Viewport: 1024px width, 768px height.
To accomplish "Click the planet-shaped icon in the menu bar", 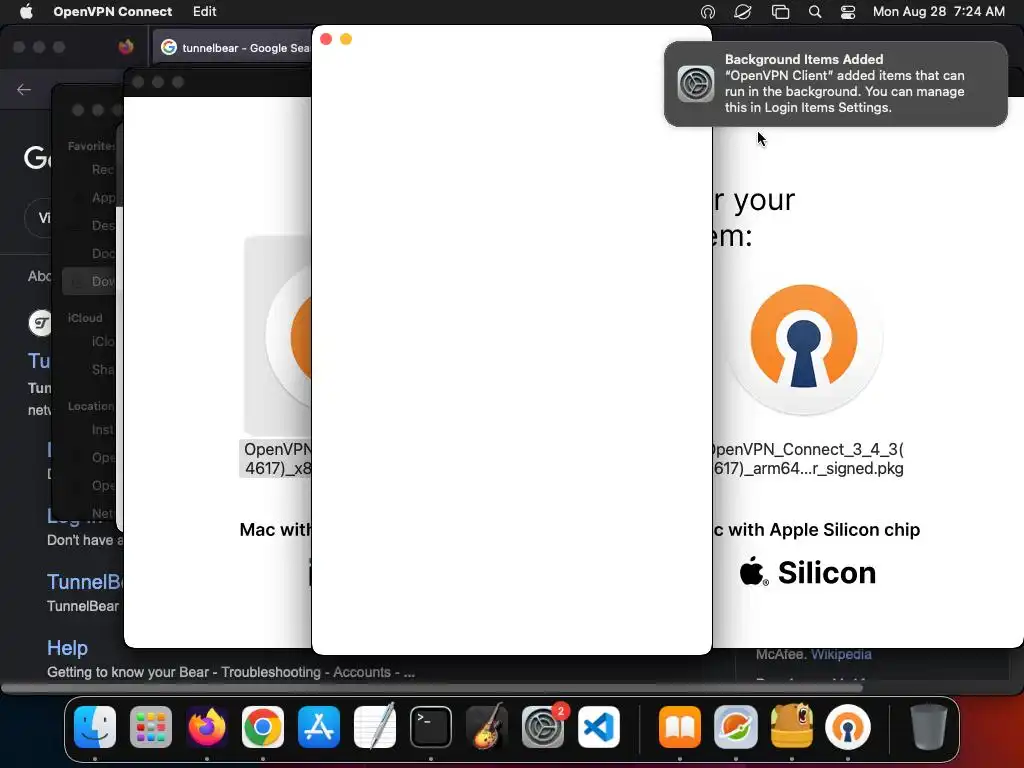I will 743,12.
